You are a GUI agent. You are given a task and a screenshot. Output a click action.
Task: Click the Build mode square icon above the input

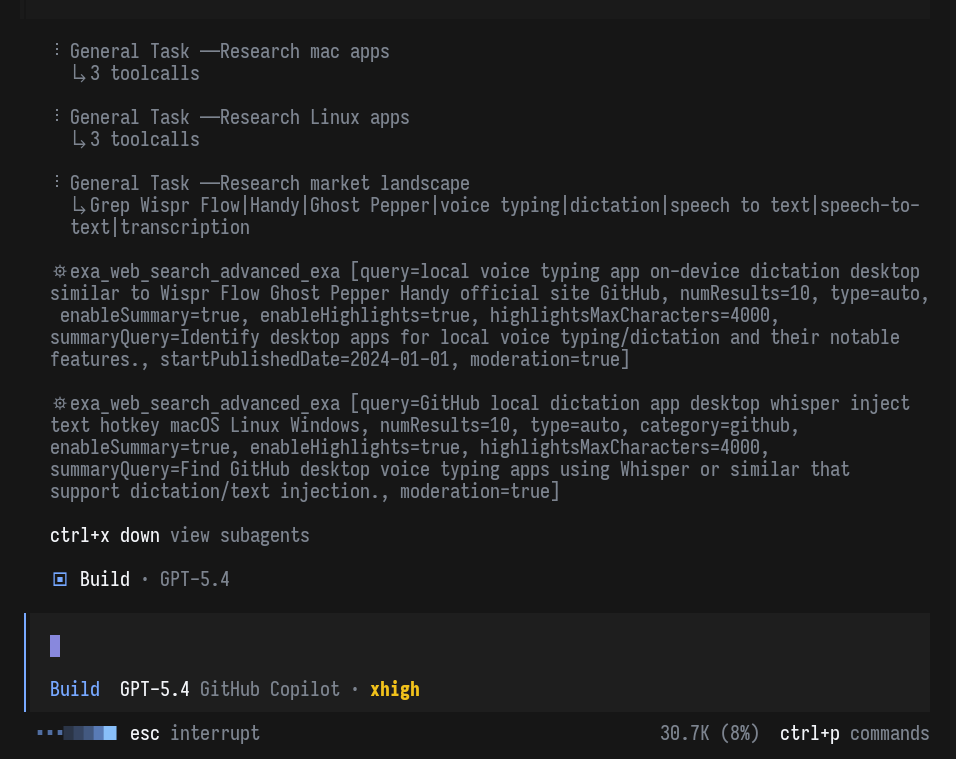click(59, 578)
